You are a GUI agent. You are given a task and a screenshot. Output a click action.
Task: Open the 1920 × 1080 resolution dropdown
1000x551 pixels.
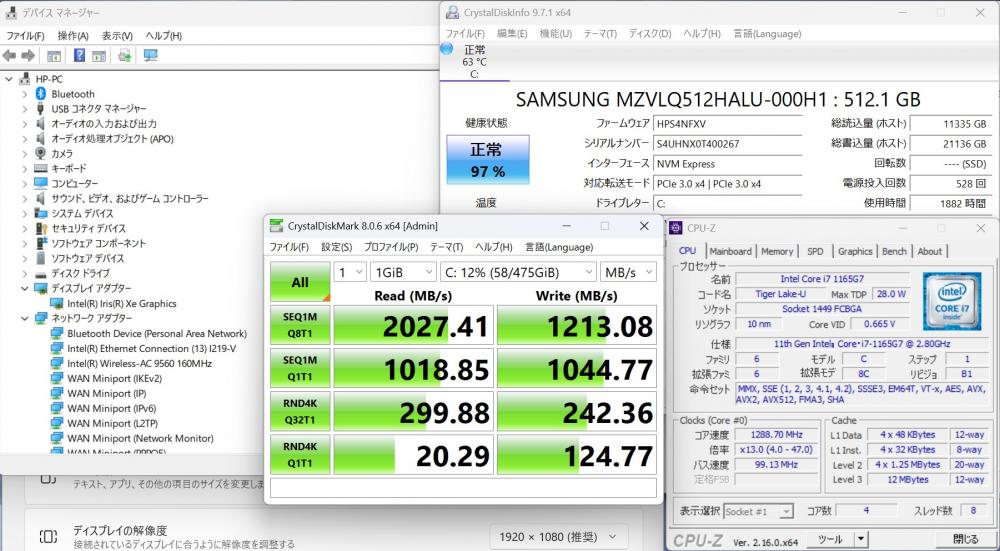pos(559,536)
